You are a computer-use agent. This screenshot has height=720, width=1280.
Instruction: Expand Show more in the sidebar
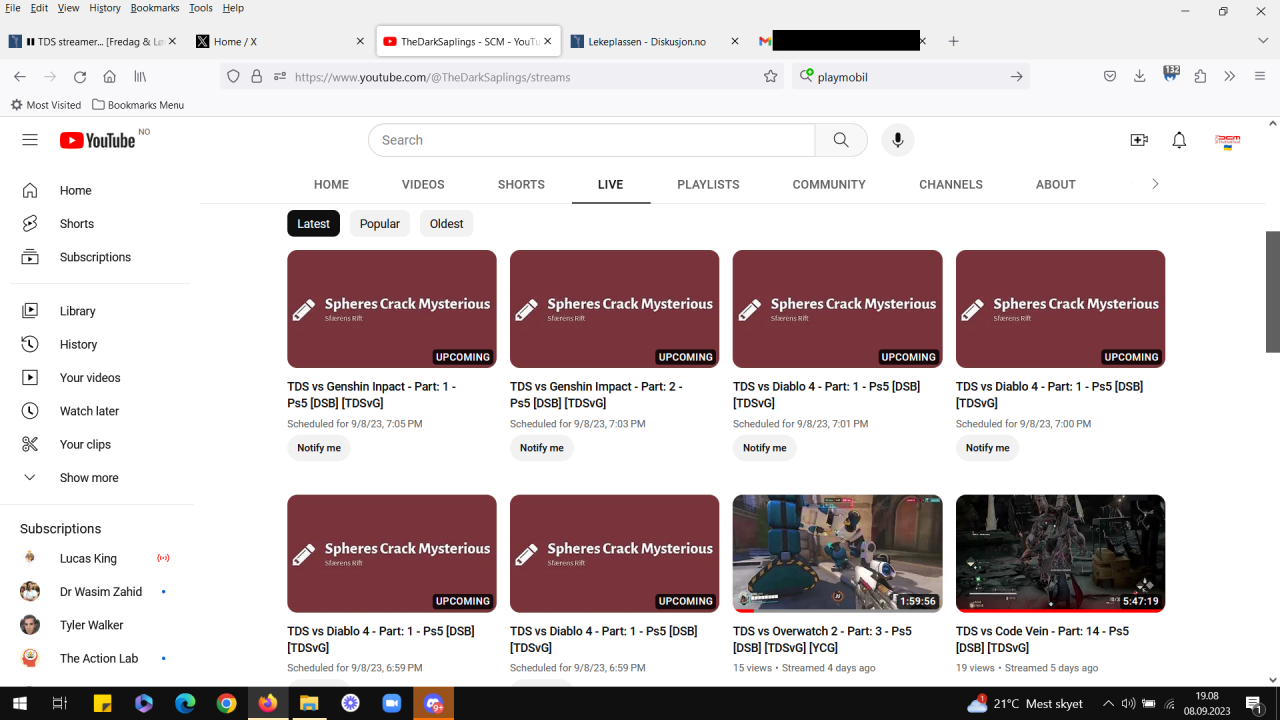click(x=88, y=478)
